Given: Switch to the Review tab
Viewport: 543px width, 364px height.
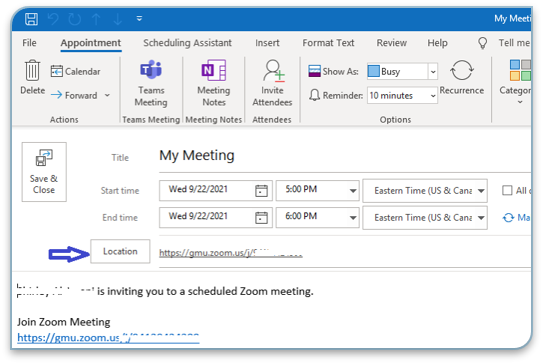Looking at the screenshot, I should tap(392, 43).
